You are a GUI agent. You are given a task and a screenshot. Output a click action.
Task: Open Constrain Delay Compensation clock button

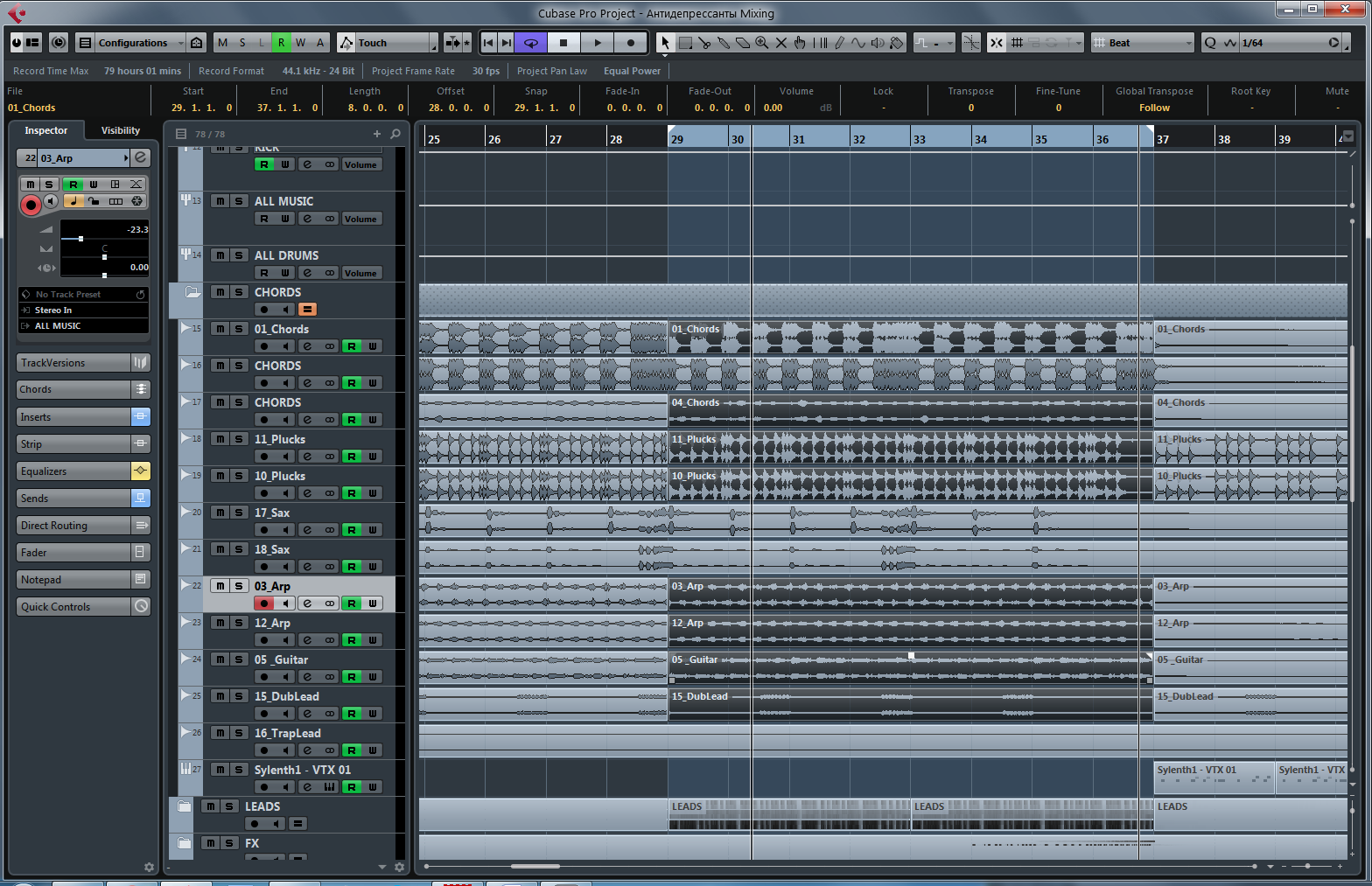[59, 42]
